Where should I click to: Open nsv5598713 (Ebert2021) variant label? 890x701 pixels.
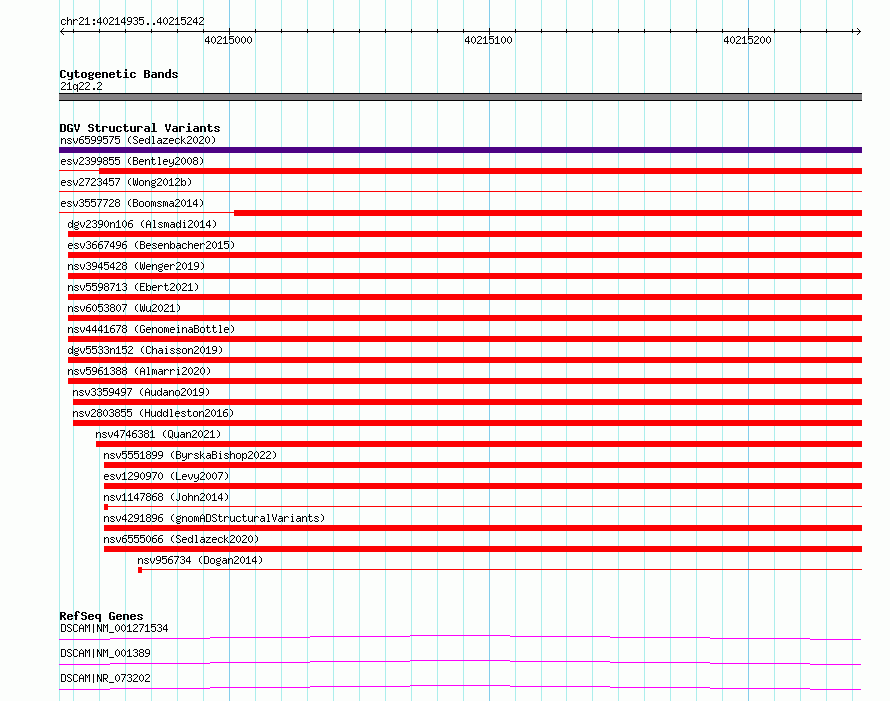click(x=133, y=287)
